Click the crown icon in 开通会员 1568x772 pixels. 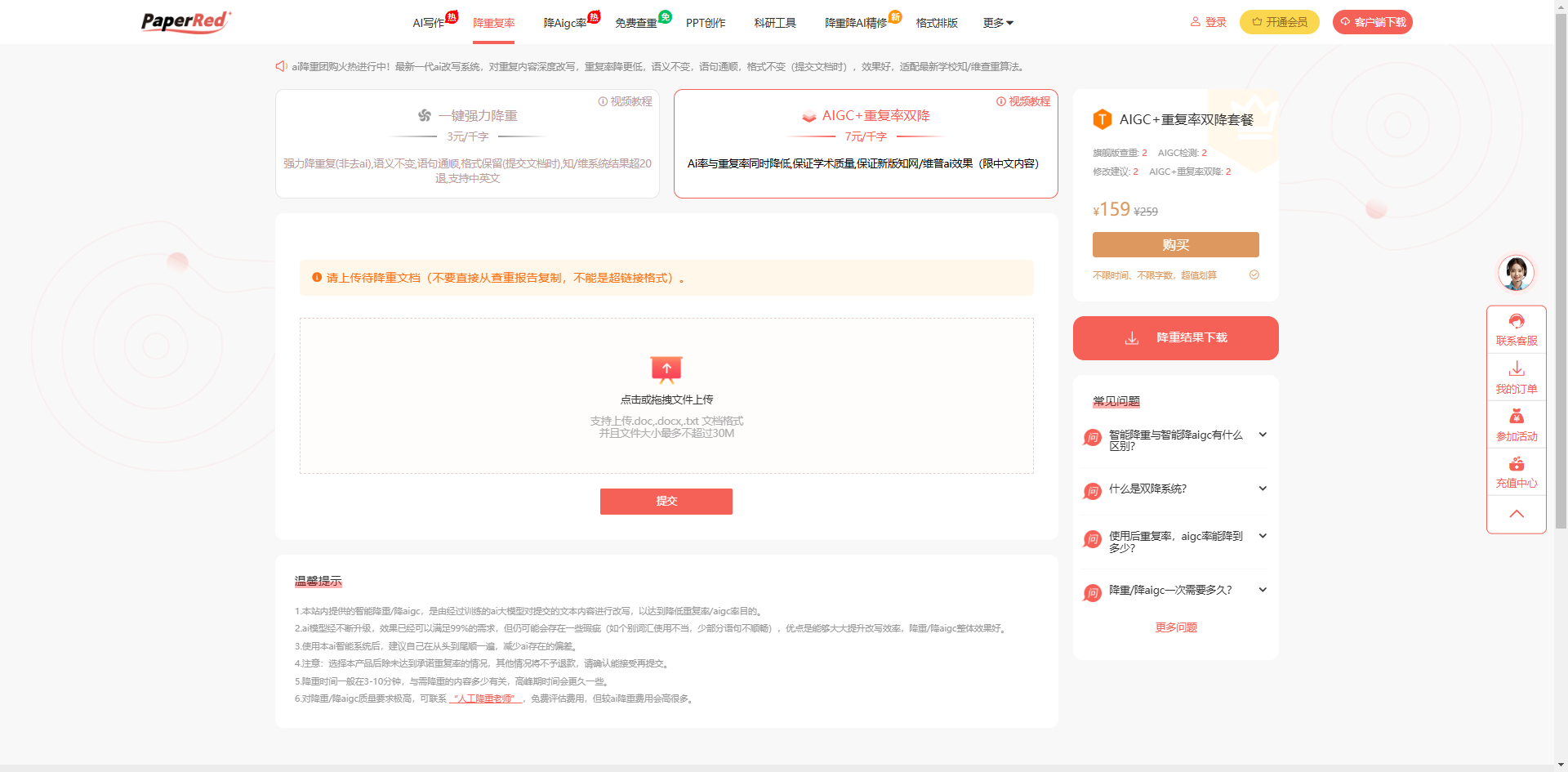point(1257,22)
